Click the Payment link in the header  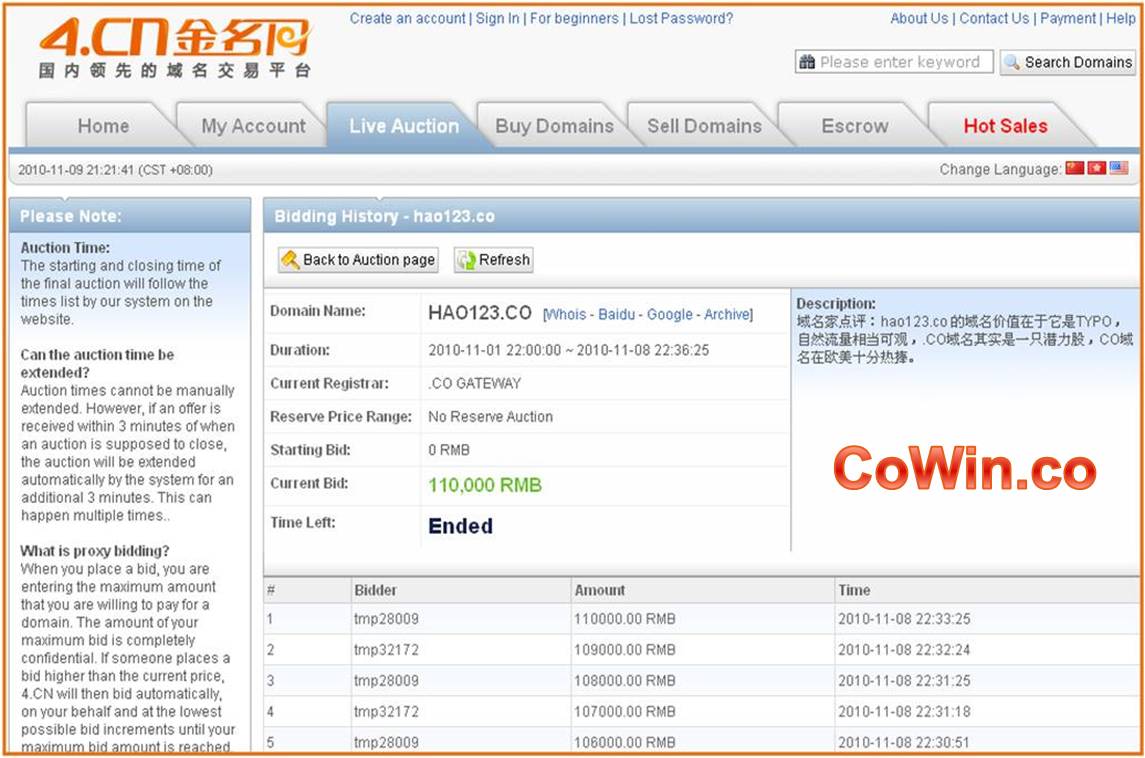pos(1068,18)
